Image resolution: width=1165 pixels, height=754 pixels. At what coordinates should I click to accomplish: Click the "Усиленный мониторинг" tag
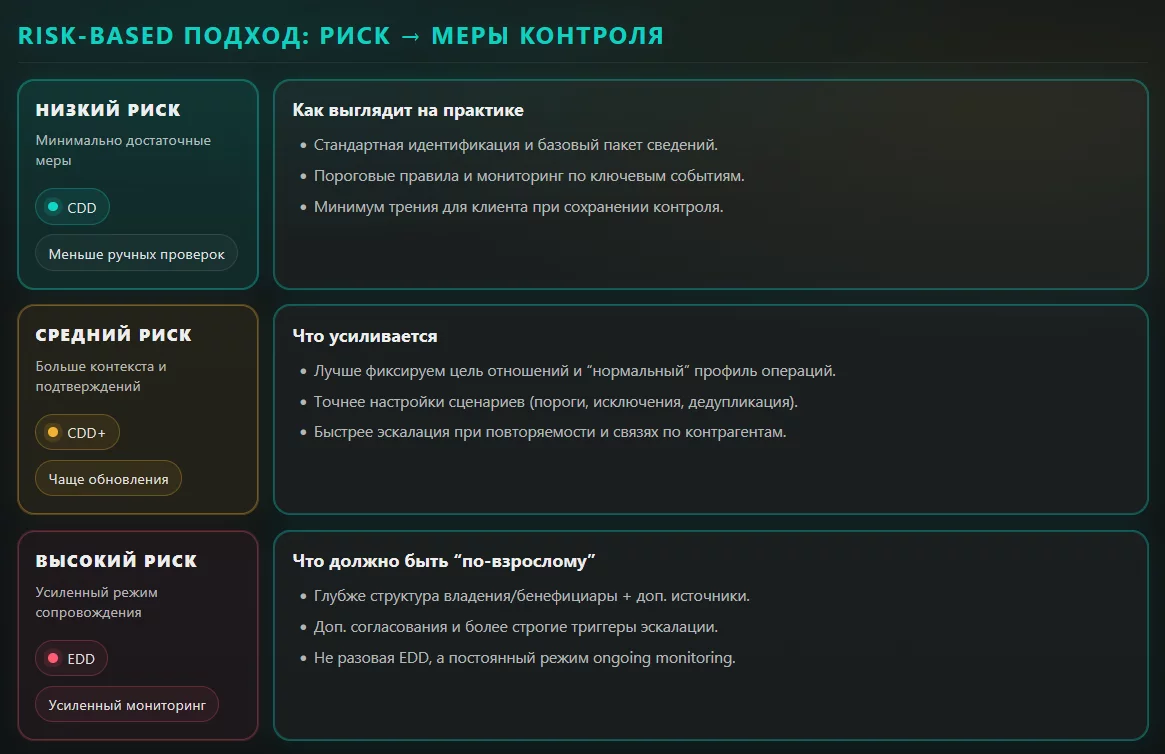click(127, 705)
